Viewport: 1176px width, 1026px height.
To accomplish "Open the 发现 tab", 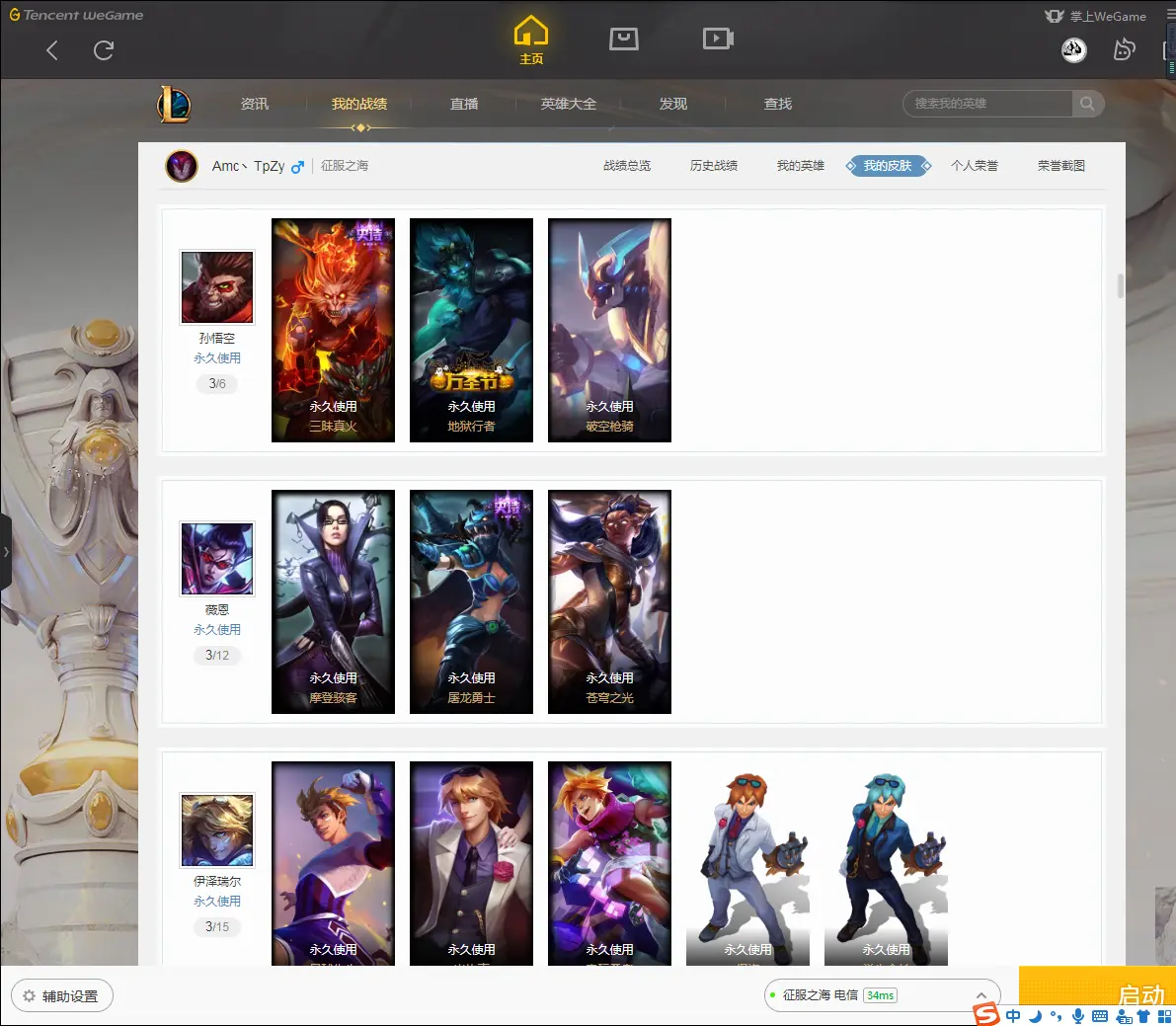I will (x=672, y=104).
